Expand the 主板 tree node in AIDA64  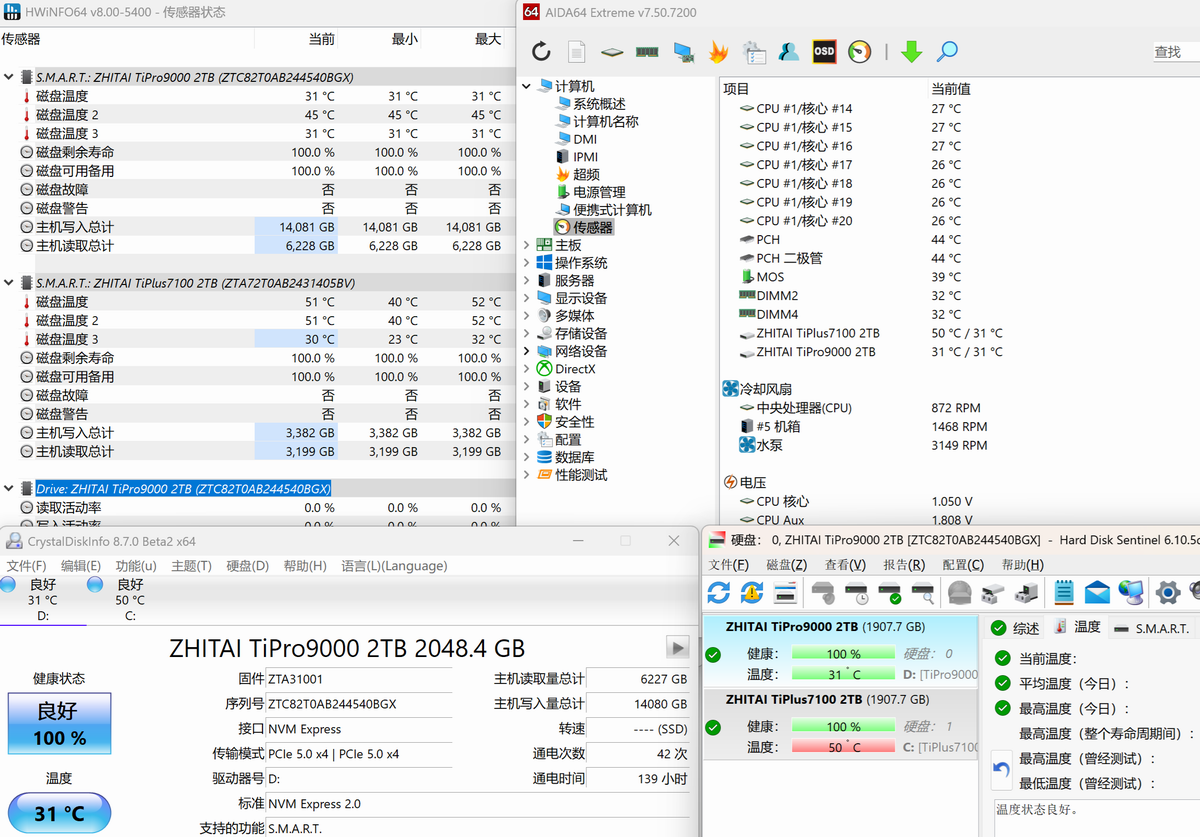pos(527,245)
